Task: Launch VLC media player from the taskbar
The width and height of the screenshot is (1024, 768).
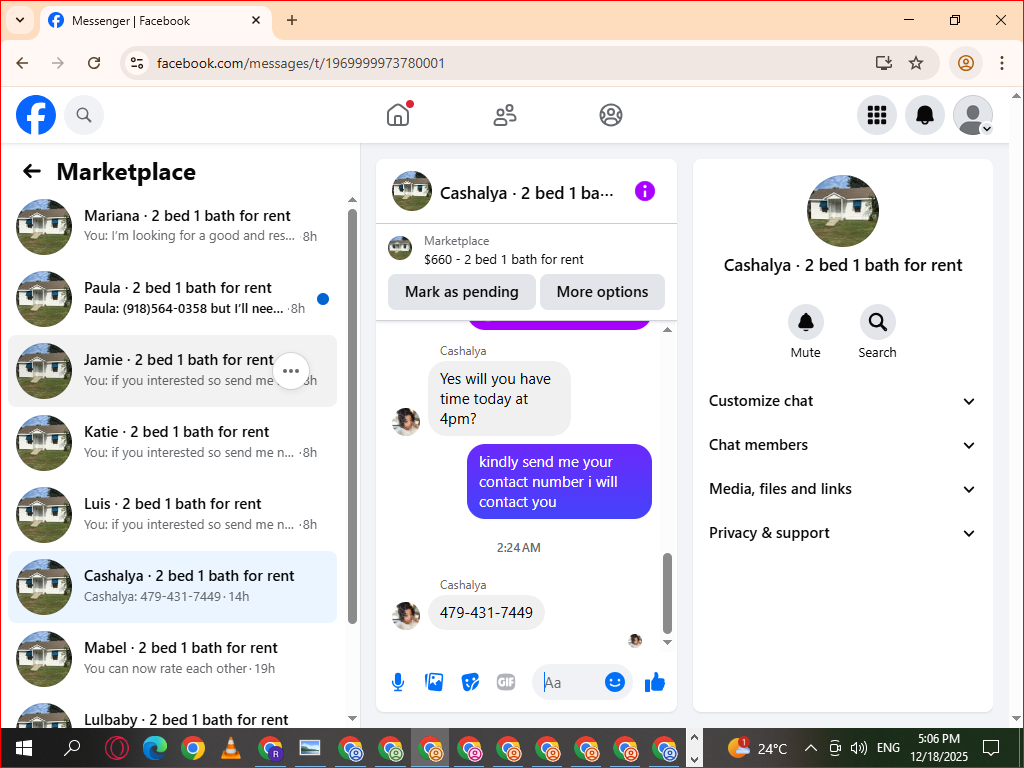Action: click(x=231, y=748)
